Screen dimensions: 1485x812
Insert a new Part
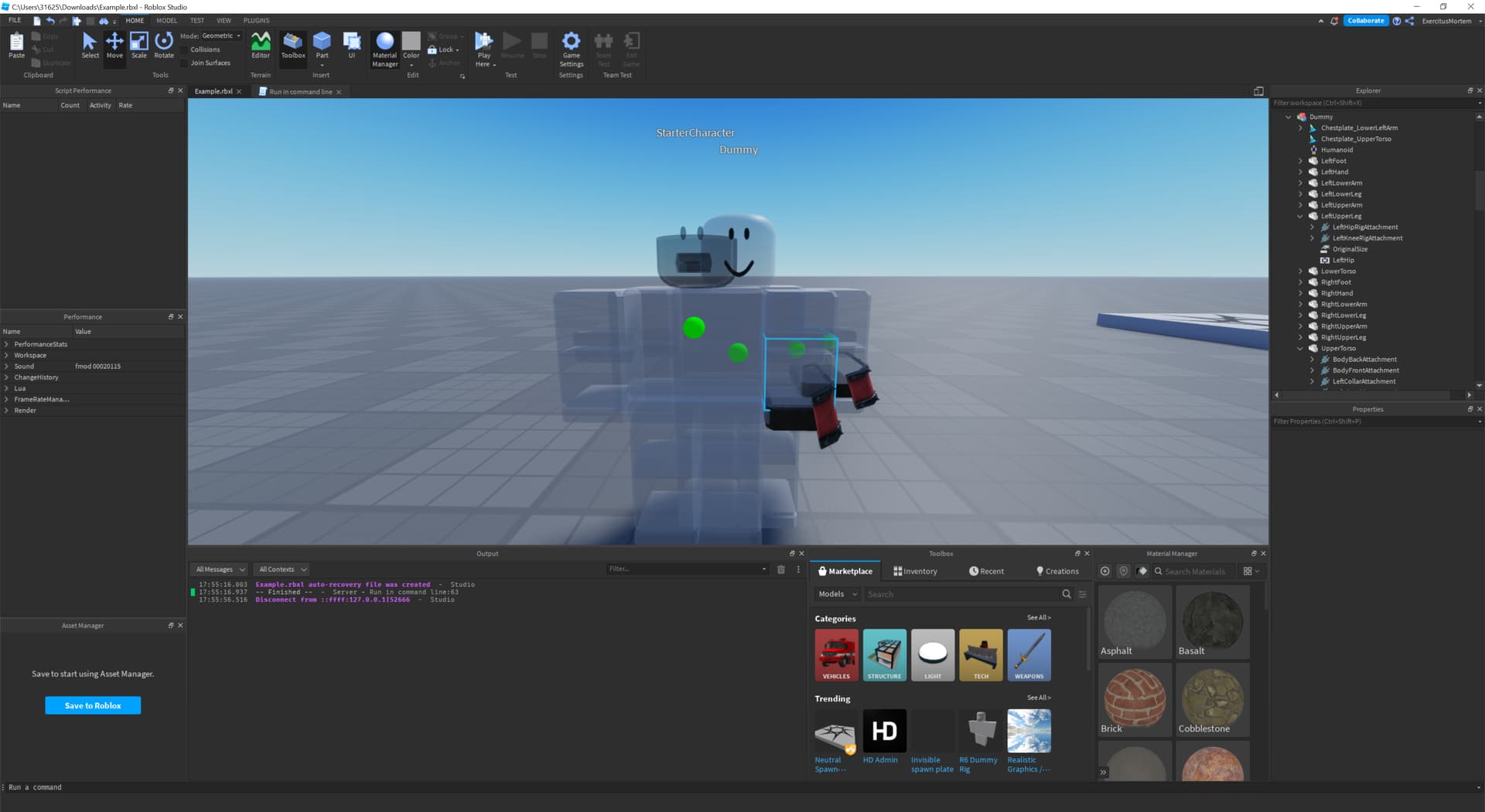tap(322, 45)
